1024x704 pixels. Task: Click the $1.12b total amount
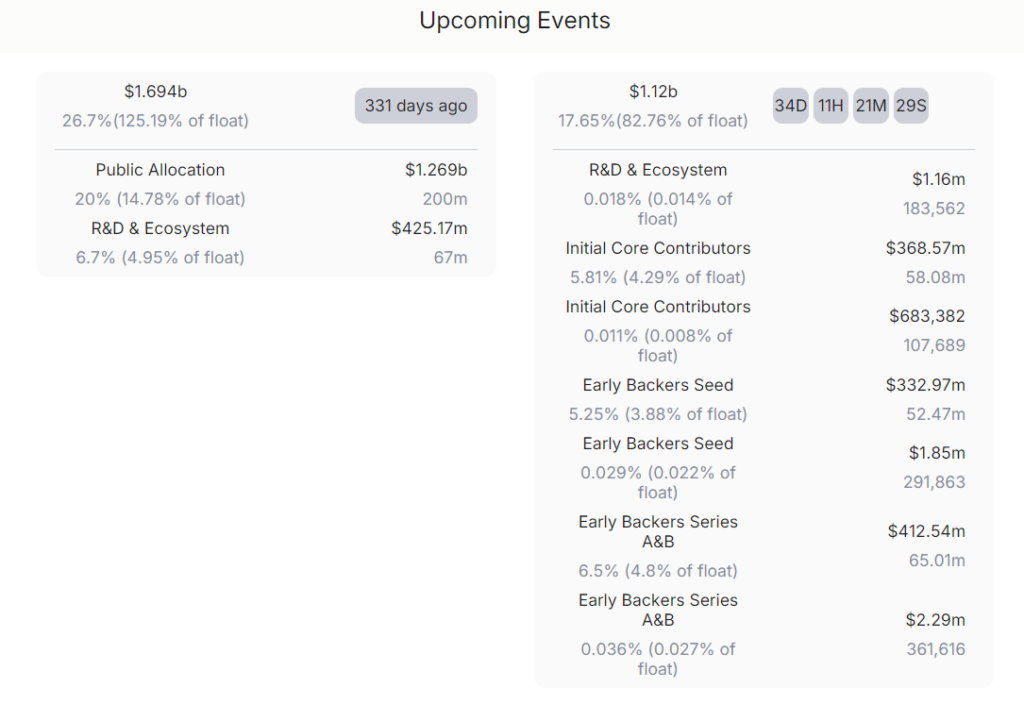(653, 91)
